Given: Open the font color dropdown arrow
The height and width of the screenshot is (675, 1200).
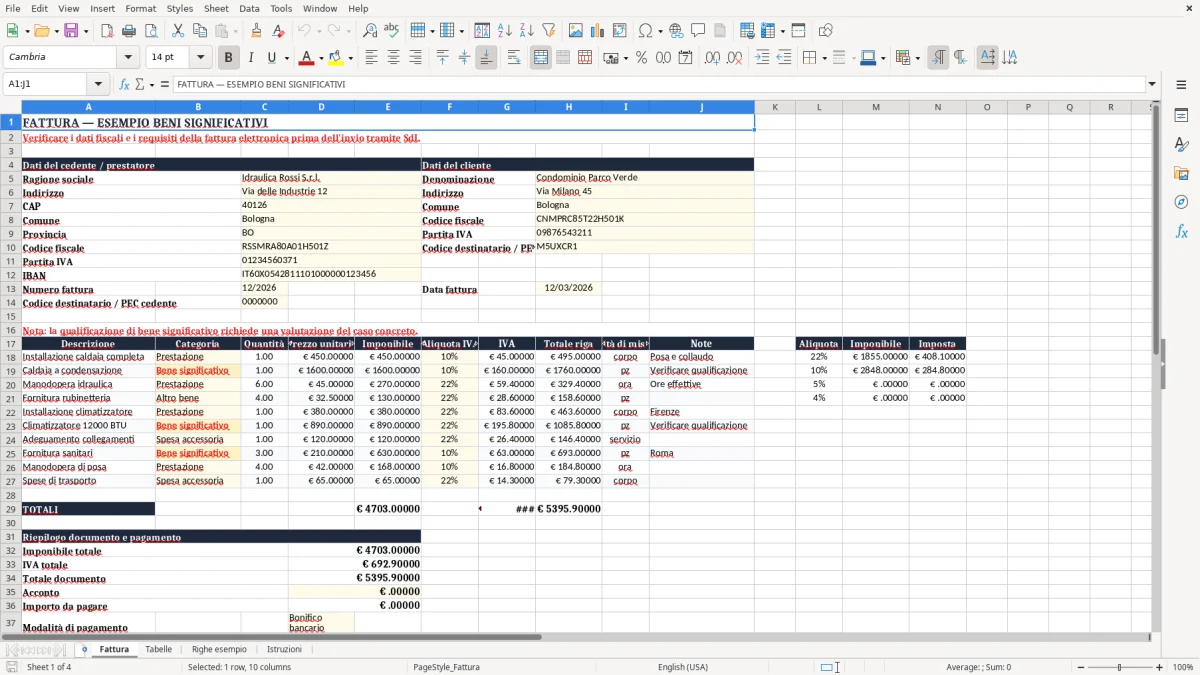Looking at the screenshot, I should point(321,58).
